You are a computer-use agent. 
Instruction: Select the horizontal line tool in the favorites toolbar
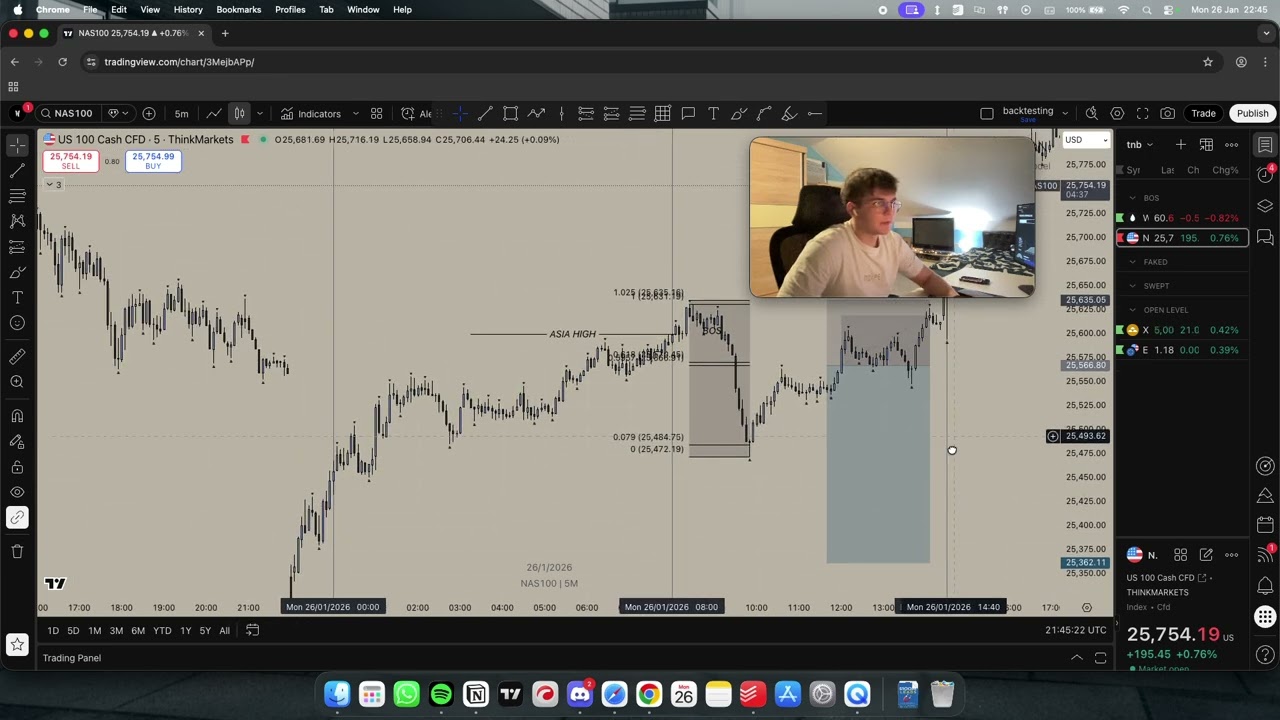pos(815,113)
